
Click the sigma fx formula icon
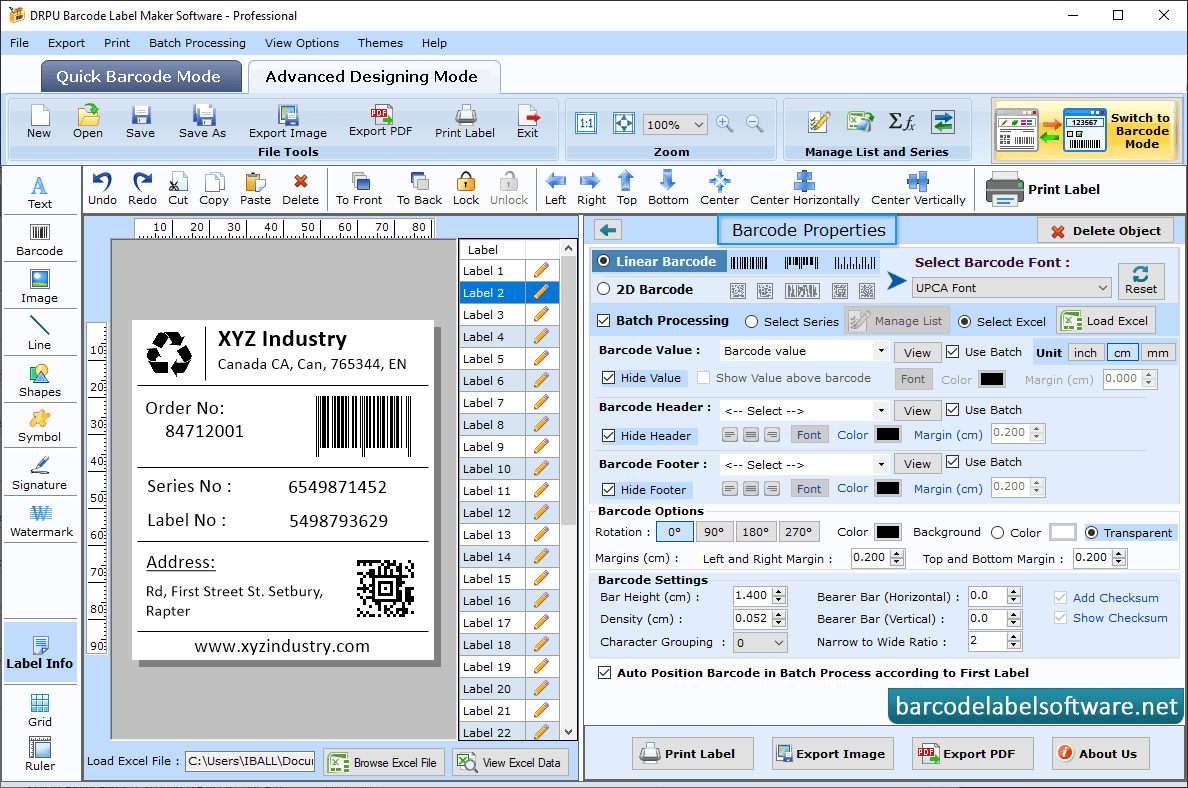[x=902, y=121]
